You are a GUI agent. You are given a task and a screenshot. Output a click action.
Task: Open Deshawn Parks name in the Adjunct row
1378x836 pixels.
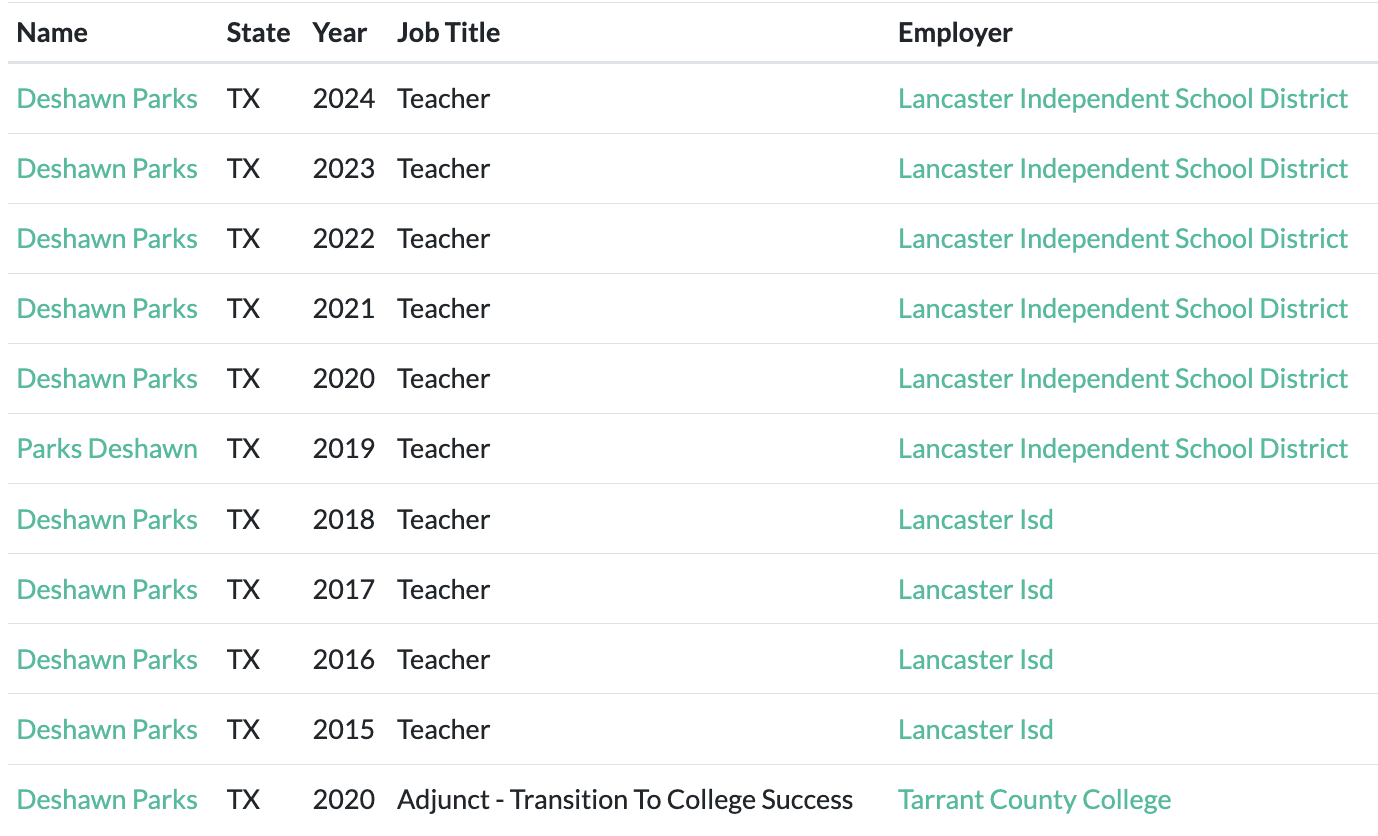[107, 800]
